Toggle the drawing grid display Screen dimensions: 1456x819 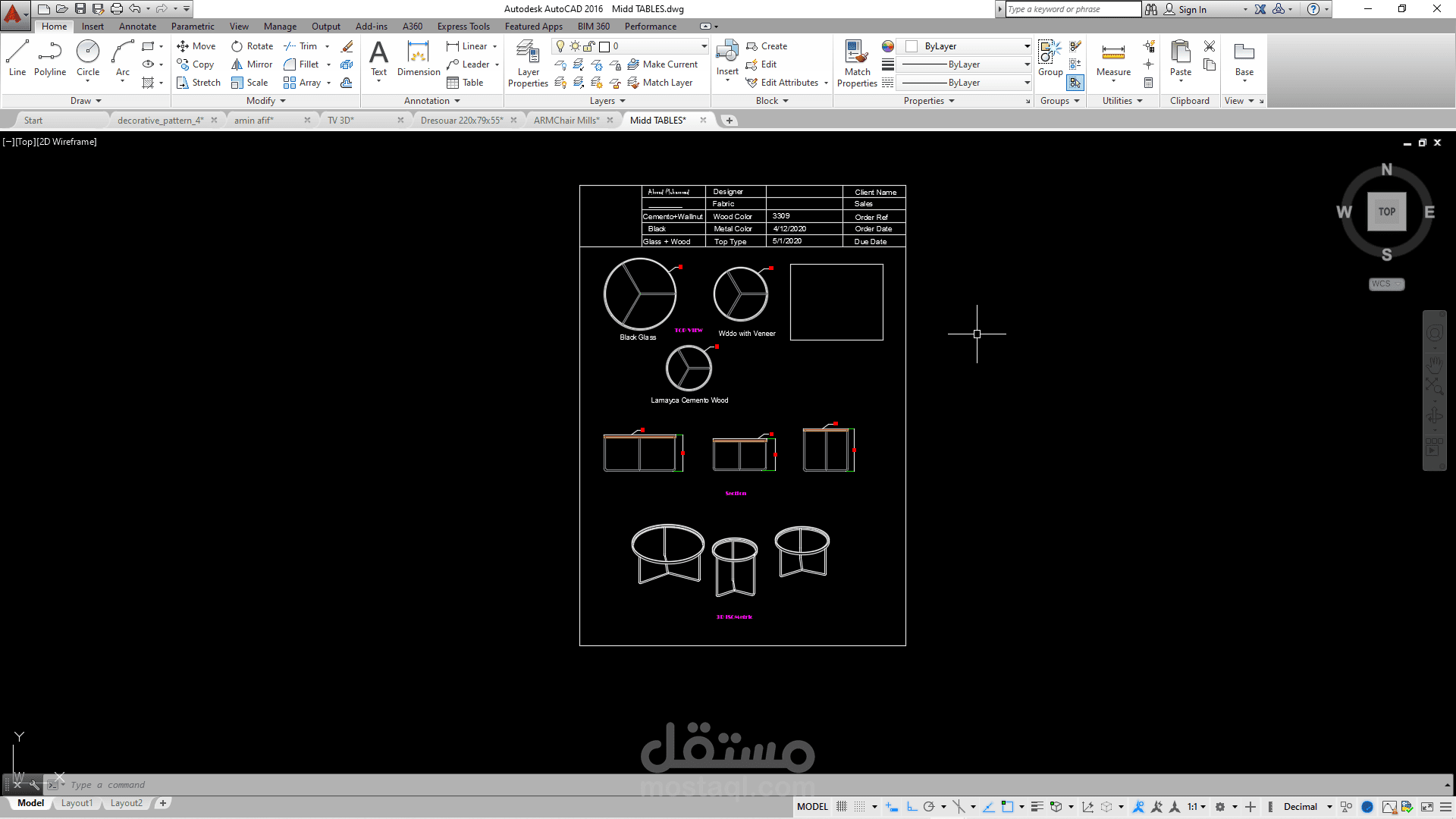click(842, 807)
